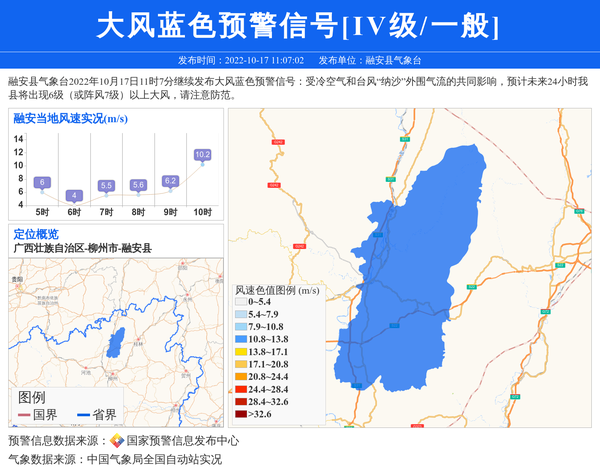Click the 定位概览 section heading
The height and width of the screenshot is (471, 600).
(36, 234)
